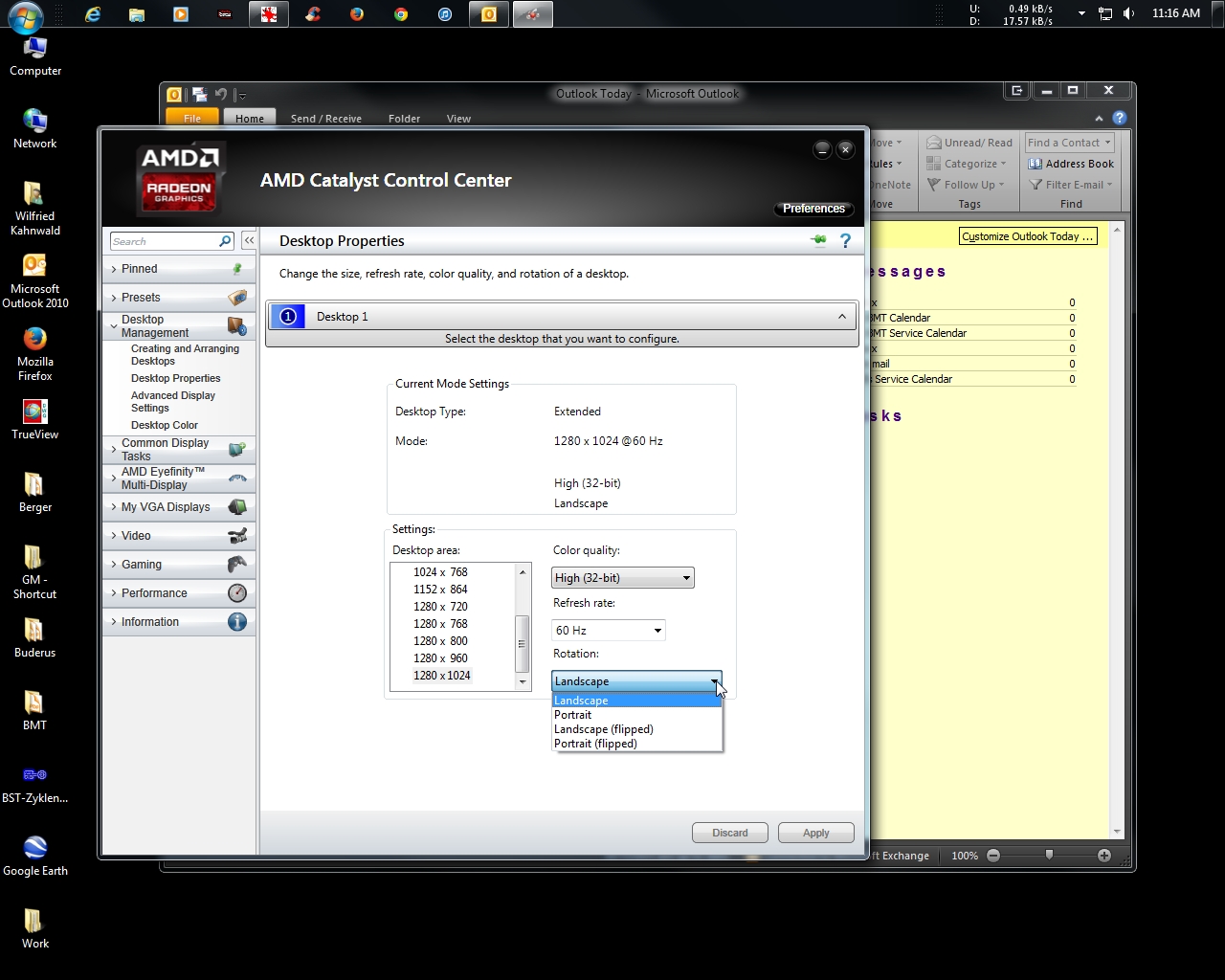Image resolution: width=1225 pixels, height=980 pixels.
Task: Click the volume speaker icon in the tray
Action: coord(1129,13)
